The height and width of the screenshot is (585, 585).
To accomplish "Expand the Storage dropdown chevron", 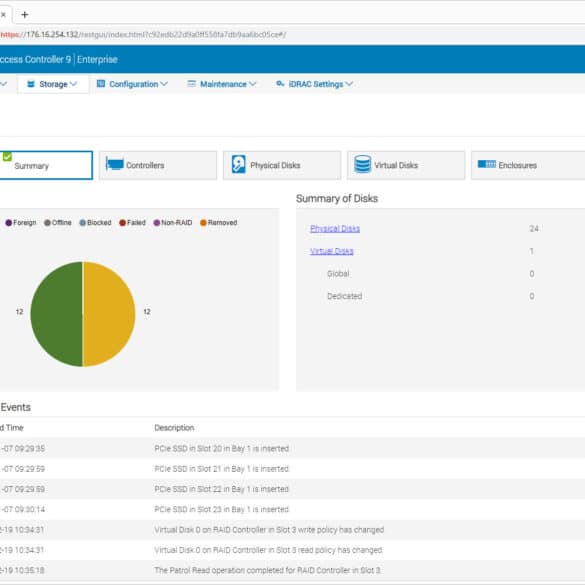I will click(73, 84).
